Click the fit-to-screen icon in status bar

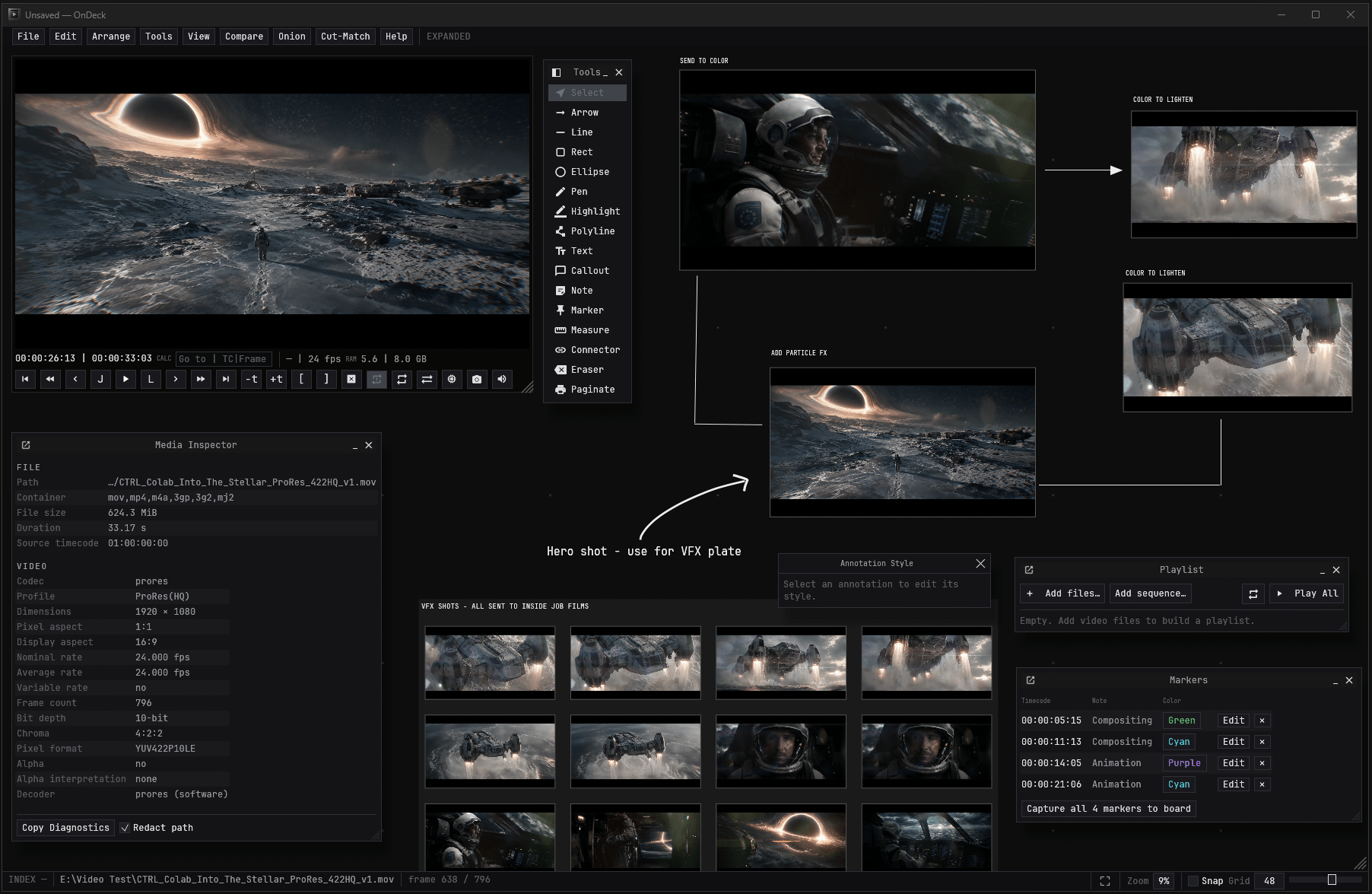click(x=1105, y=881)
